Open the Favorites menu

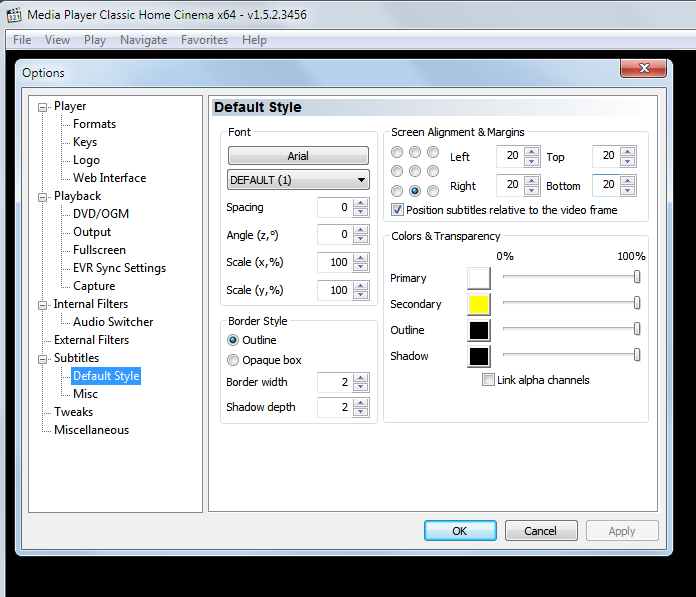pos(204,40)
